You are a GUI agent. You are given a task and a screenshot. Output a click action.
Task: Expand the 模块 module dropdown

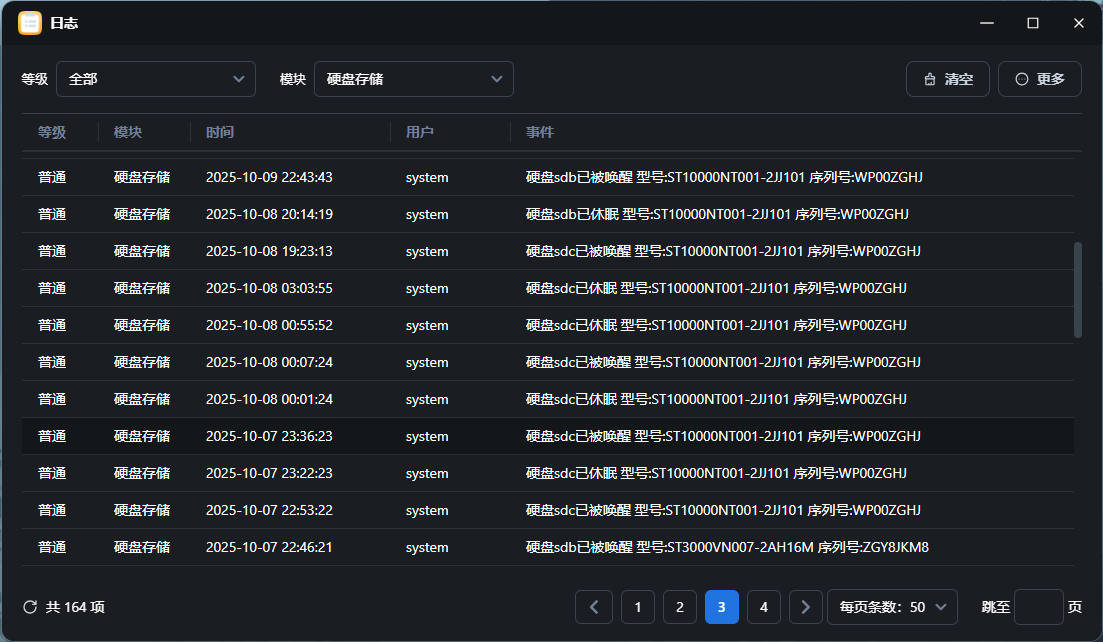pyautogui.click(x=414, y=79)
